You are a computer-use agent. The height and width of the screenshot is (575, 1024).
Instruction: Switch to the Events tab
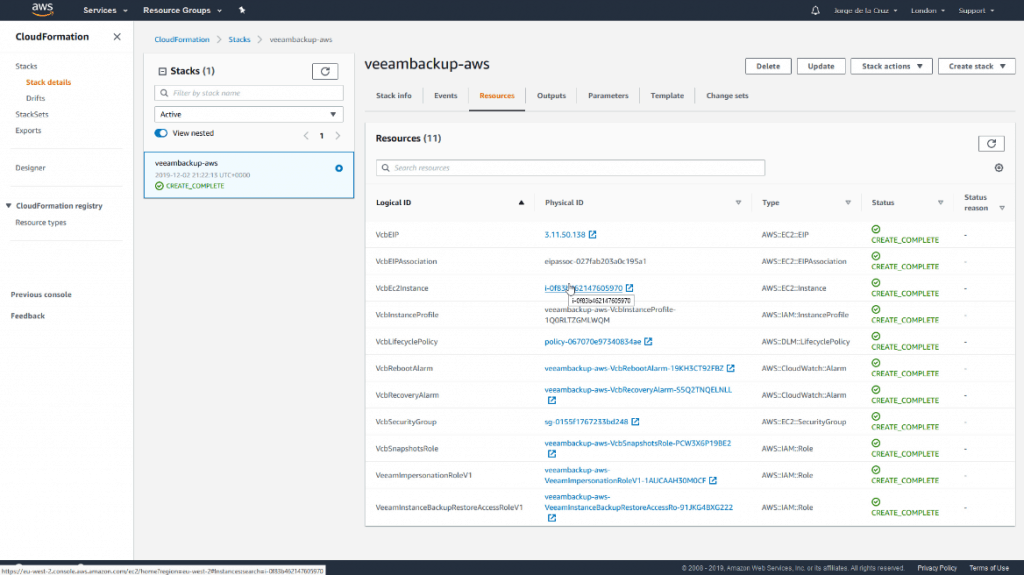[445, 96]
